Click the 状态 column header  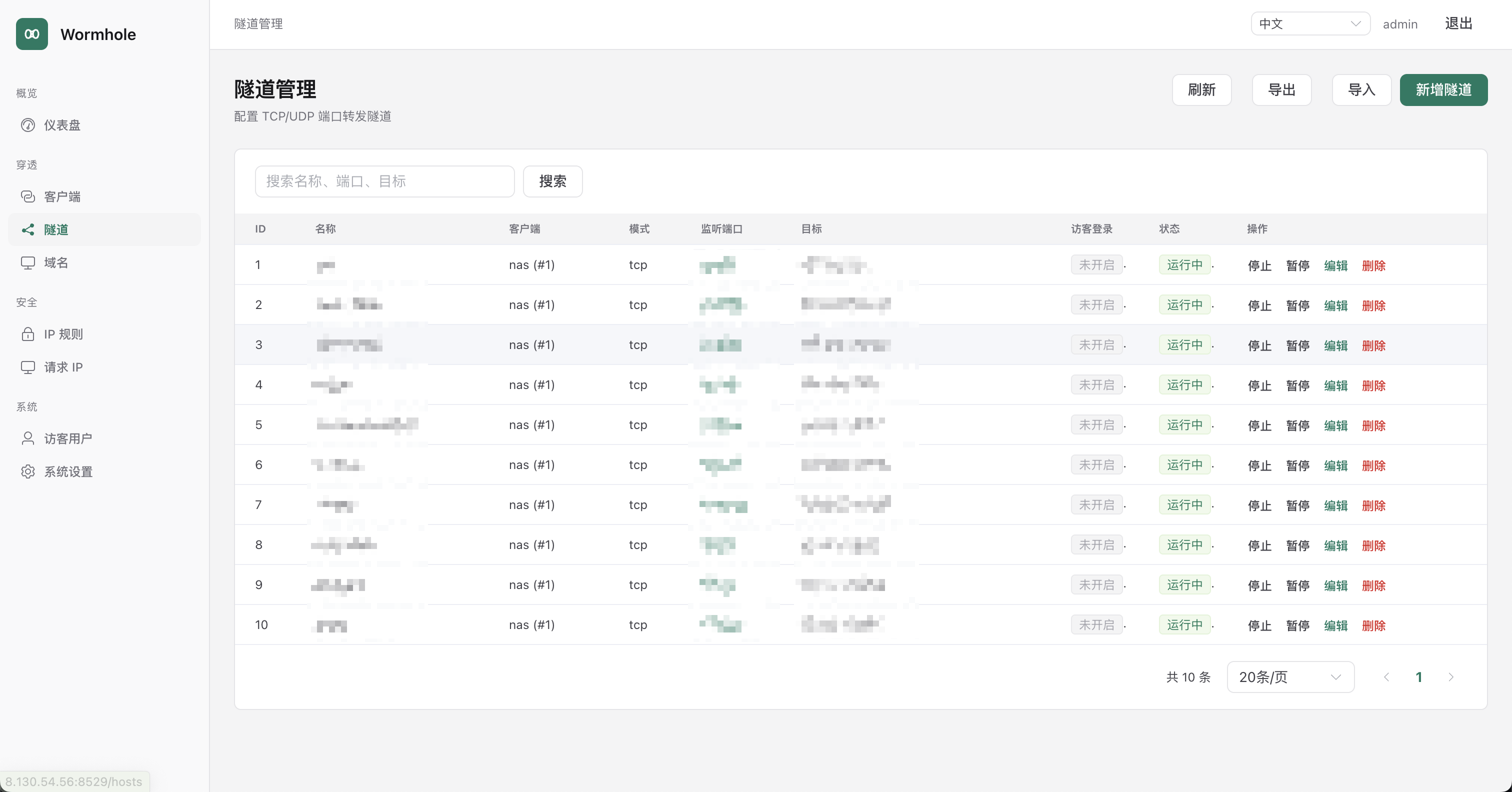[x=1169, y=228]
